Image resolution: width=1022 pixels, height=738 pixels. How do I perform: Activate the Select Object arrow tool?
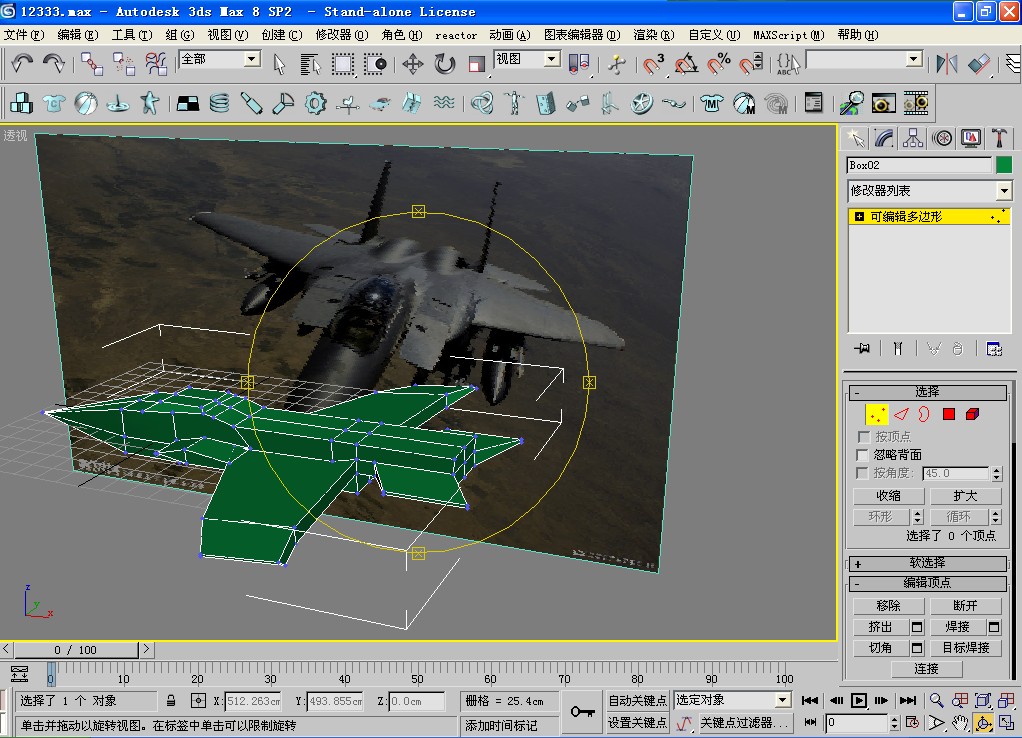pyautogui.click(x=280, y=64)
